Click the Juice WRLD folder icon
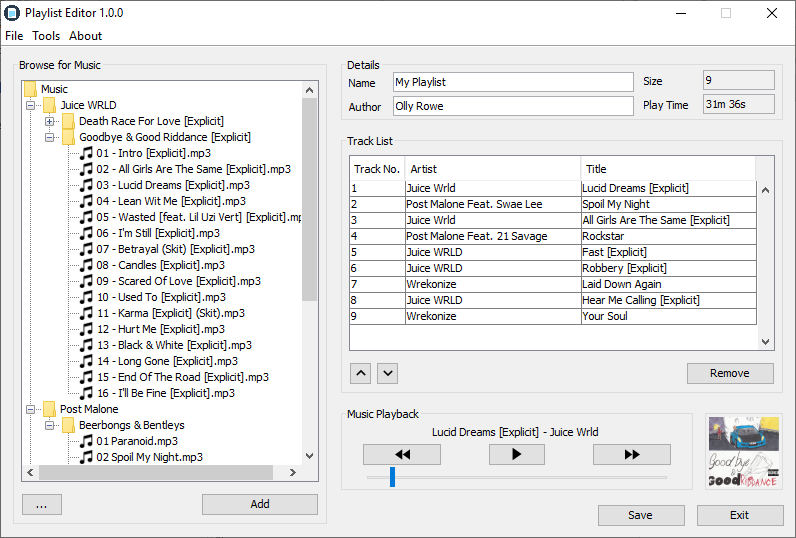Image resolution: width=796 pixels, height=538 pixels. click(x=49, y=105)
